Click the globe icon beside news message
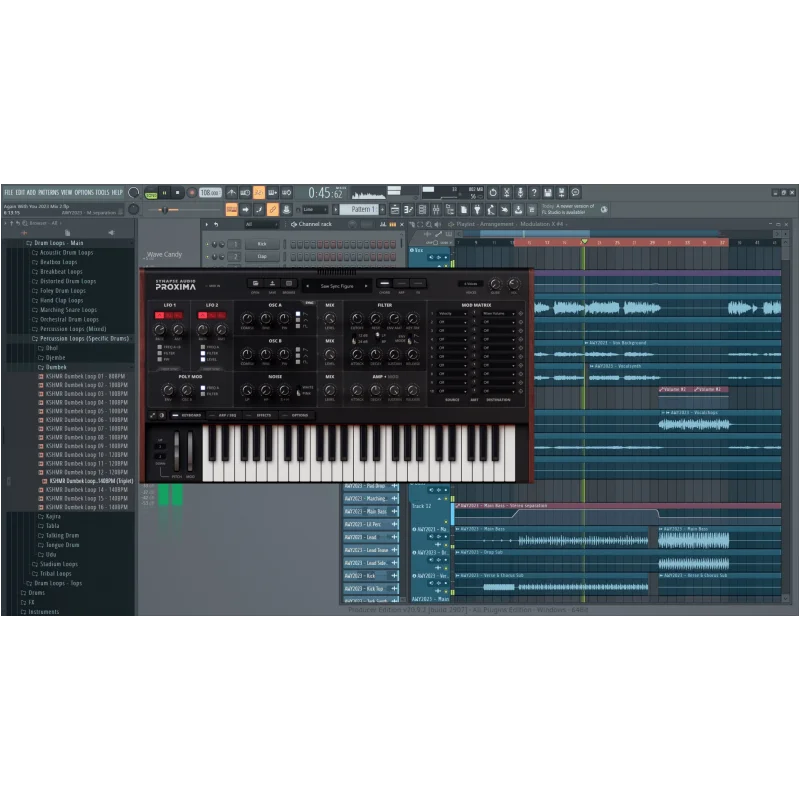The image size is (800, 800). pyautogui.click(x=604, y=209)
